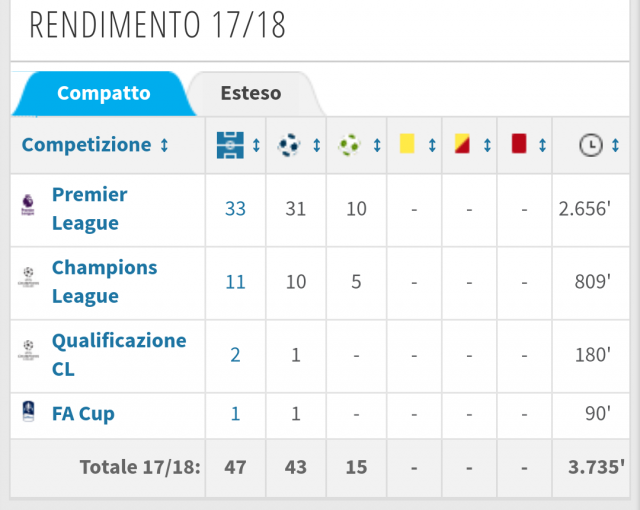Open the Qualificazione CL link
Image resolution: width=640 pixels, height=510 pixels.
(118, 354)
